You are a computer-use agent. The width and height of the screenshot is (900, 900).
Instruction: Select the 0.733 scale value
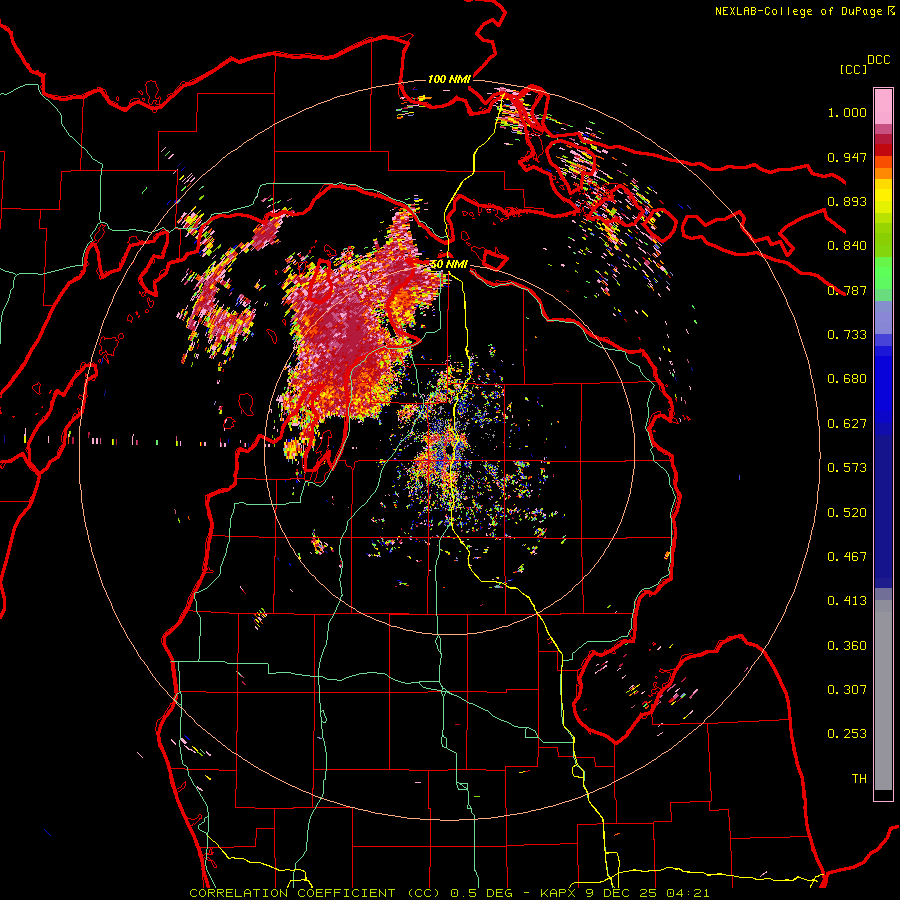coord(847,335)
